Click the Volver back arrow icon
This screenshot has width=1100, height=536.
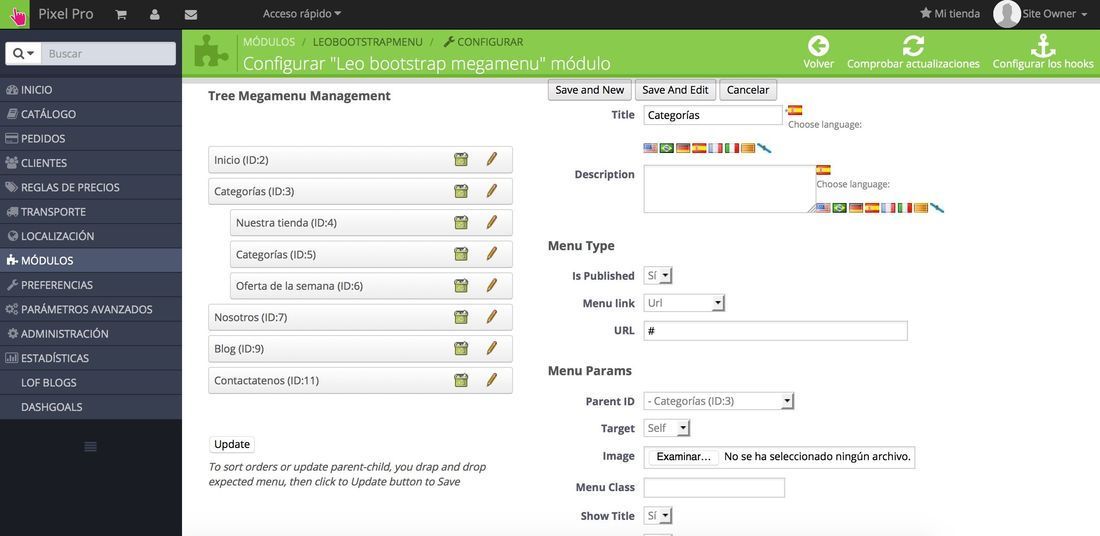coord(818,46)
